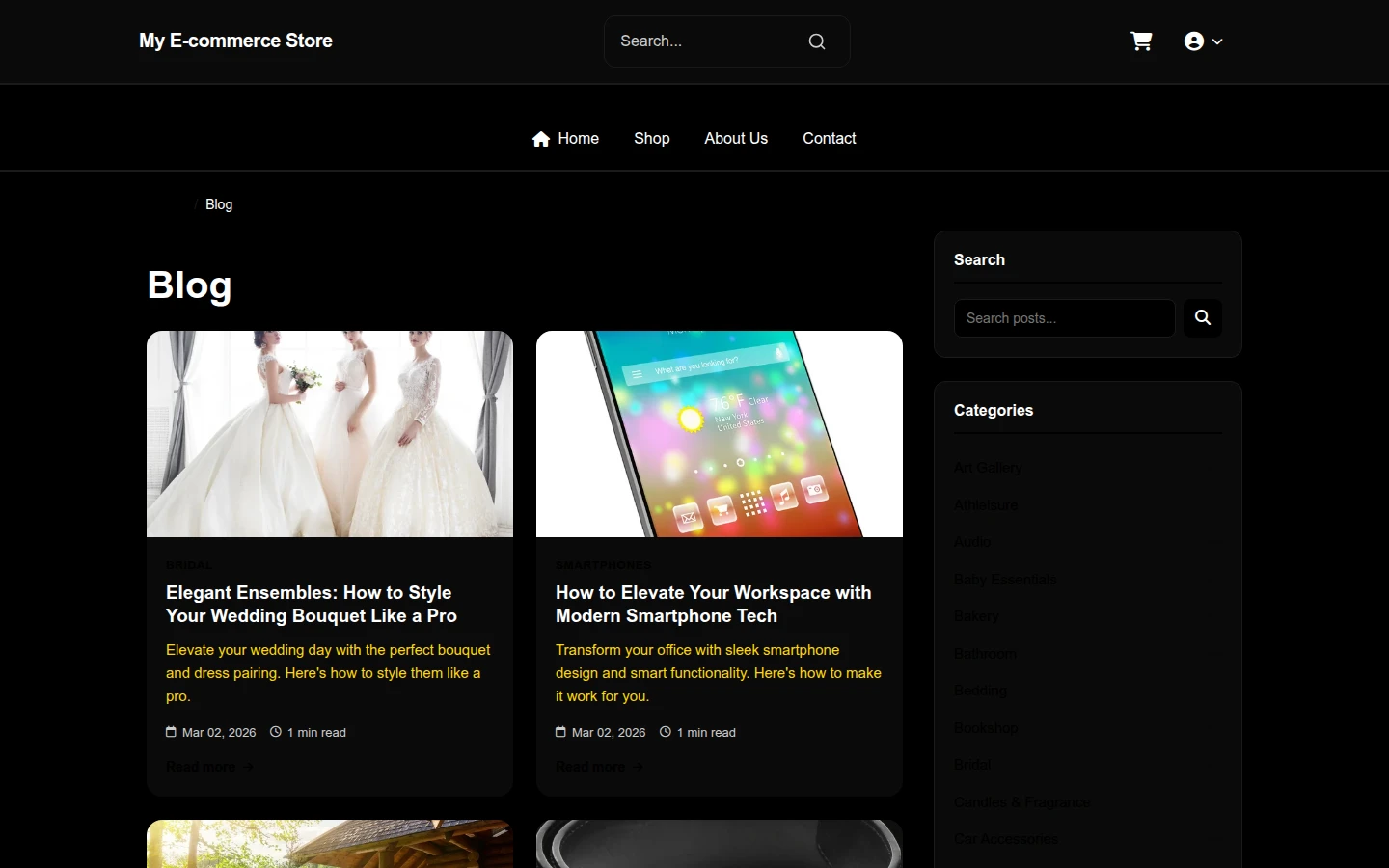This screenshot has width=1389, height=868.
Task: Open Elegant Ensembles wedding bouquet article title
Action: 312,605
